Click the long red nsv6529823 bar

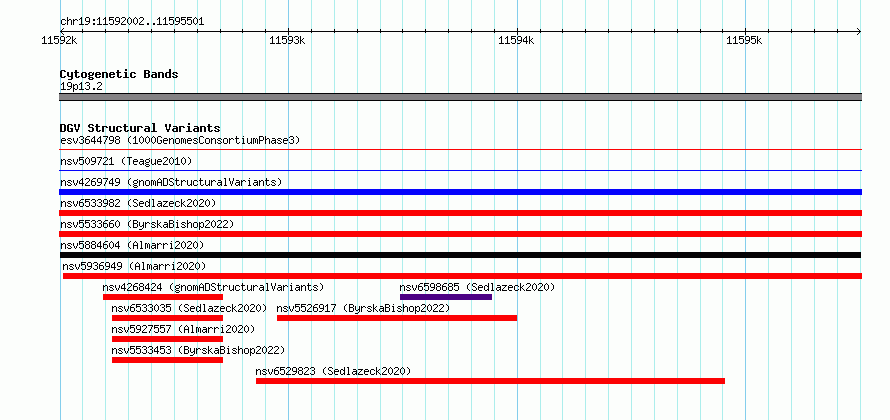[490, 381]
